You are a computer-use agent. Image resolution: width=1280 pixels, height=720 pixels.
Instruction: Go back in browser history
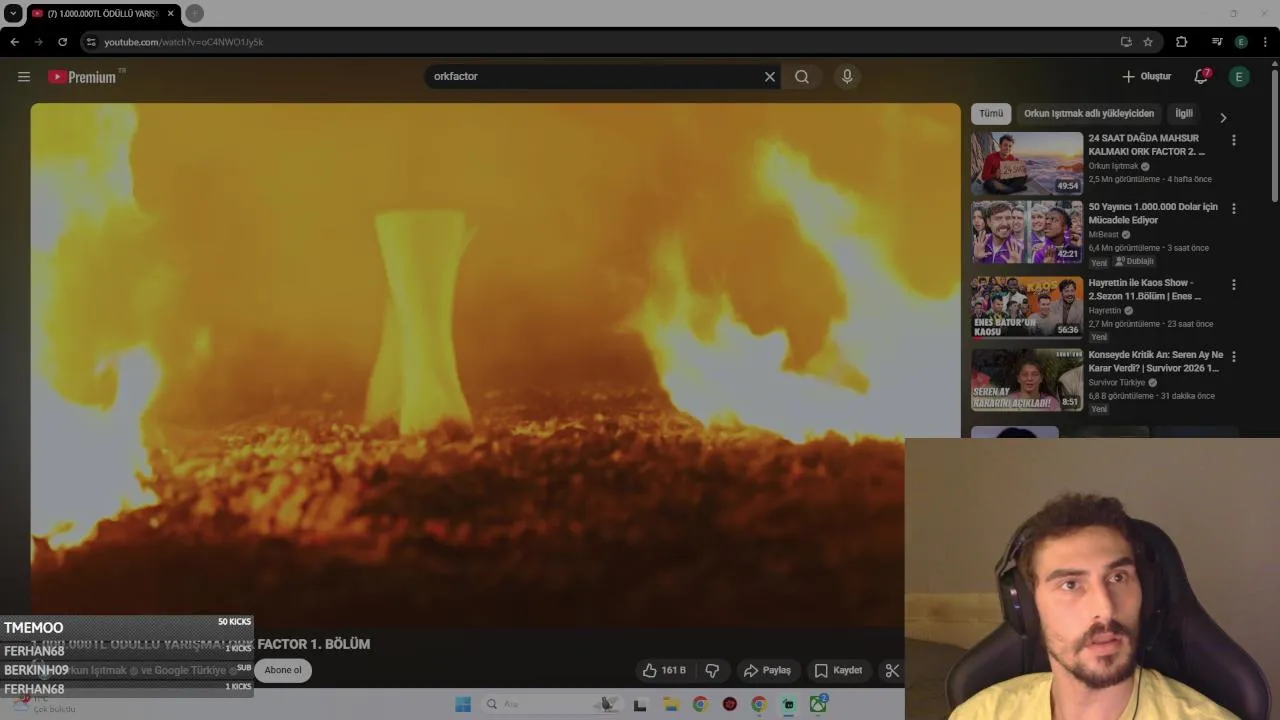15,42
